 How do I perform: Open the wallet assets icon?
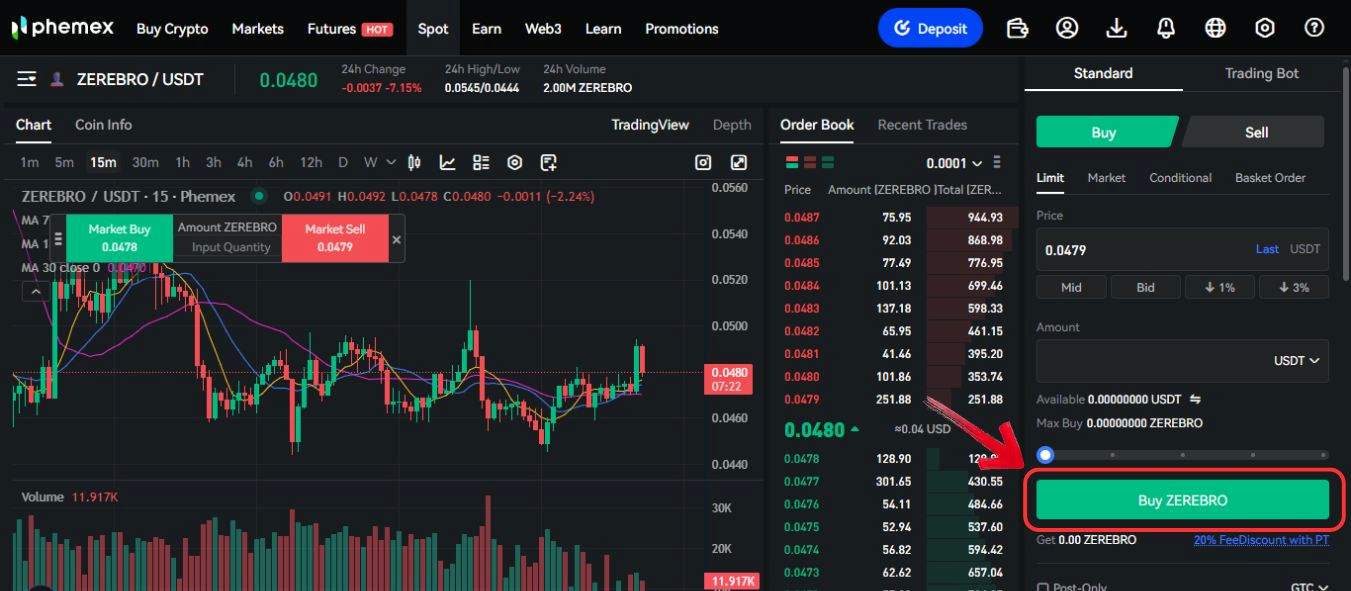(1017, 28)
